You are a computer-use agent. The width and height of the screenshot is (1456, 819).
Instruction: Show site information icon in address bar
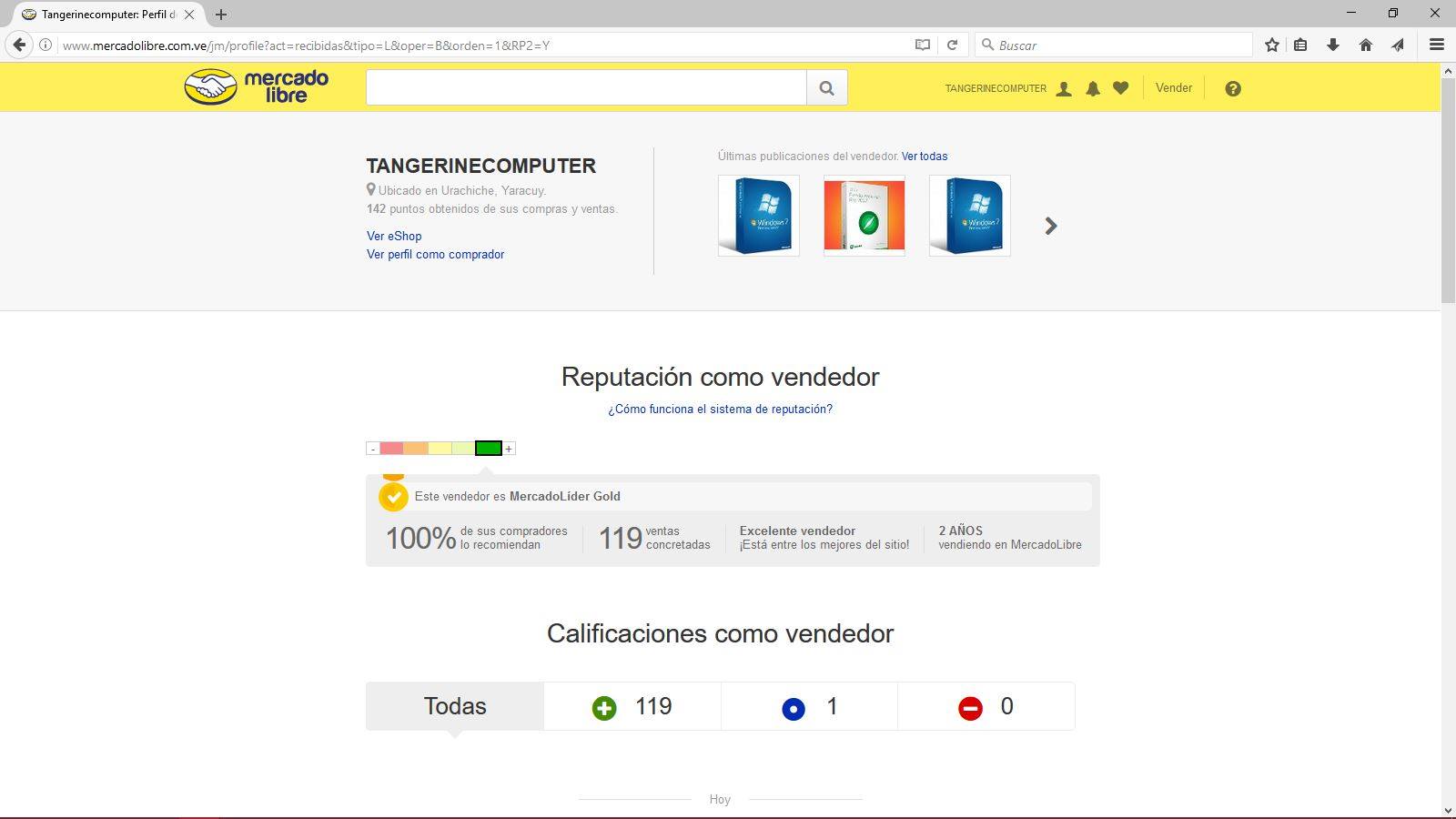click(x=45, y=45)
